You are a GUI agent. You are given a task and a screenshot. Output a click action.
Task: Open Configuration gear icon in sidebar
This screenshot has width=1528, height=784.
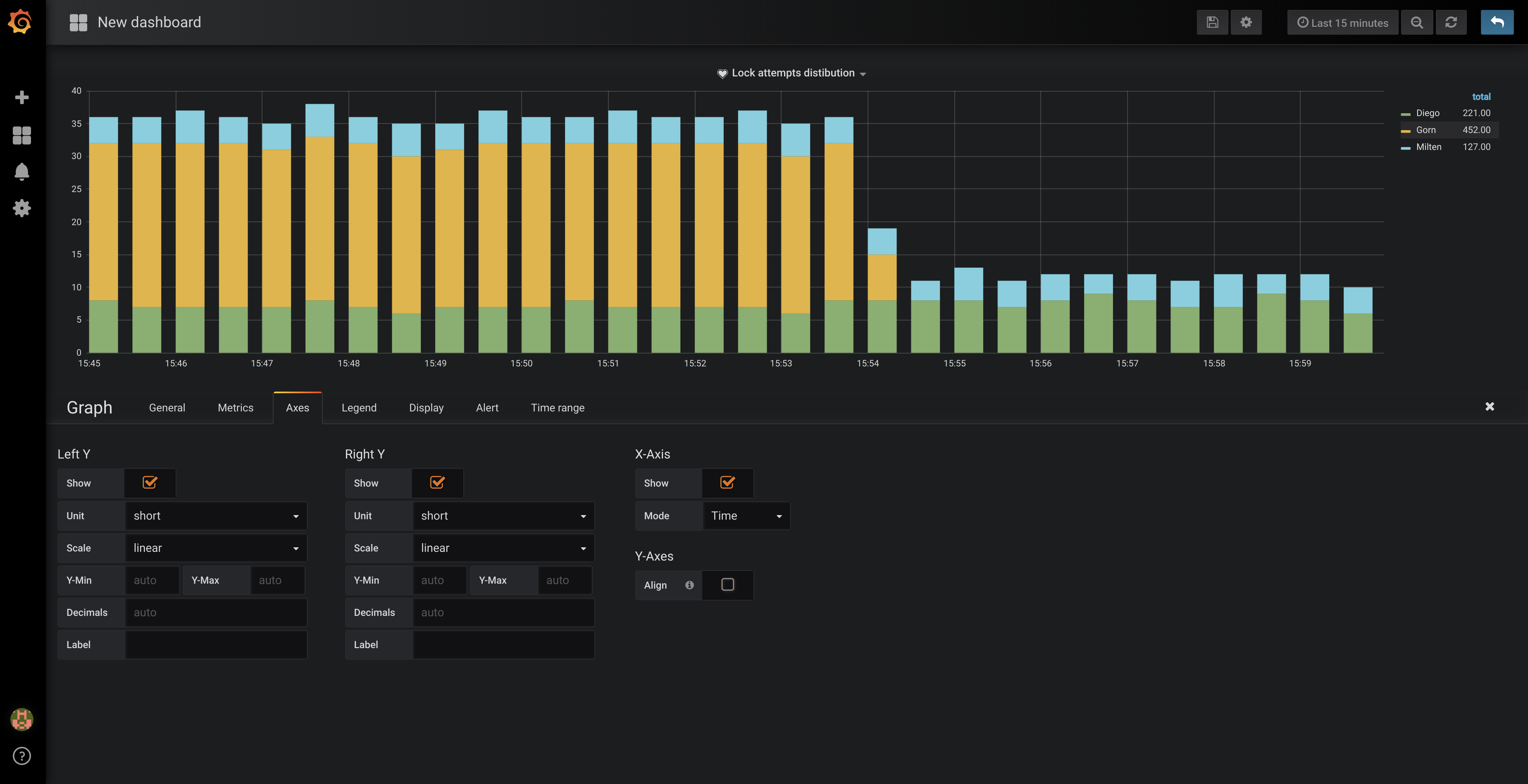point(22,208)
